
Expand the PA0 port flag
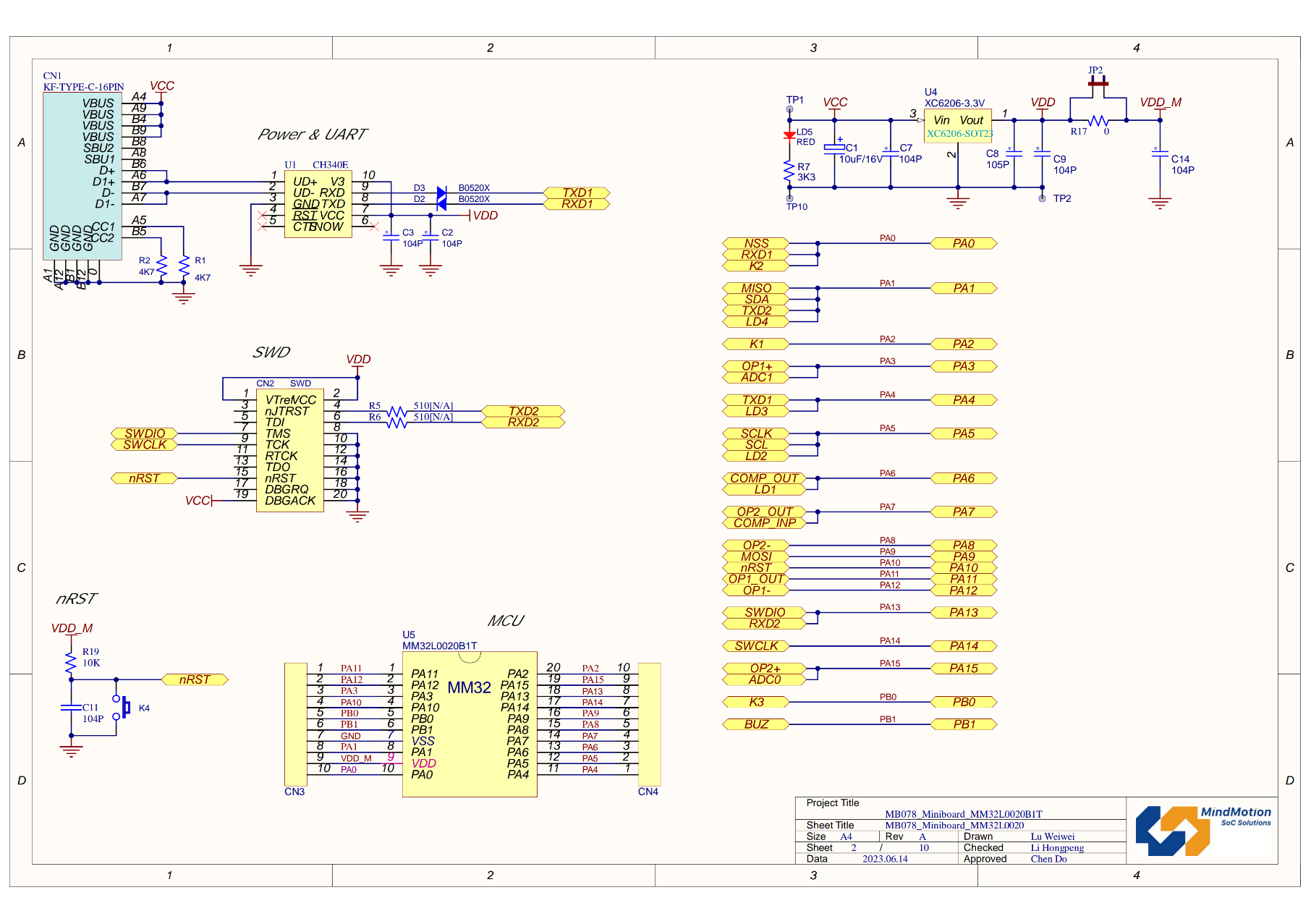pyautogui.click(x=965, y=243)
